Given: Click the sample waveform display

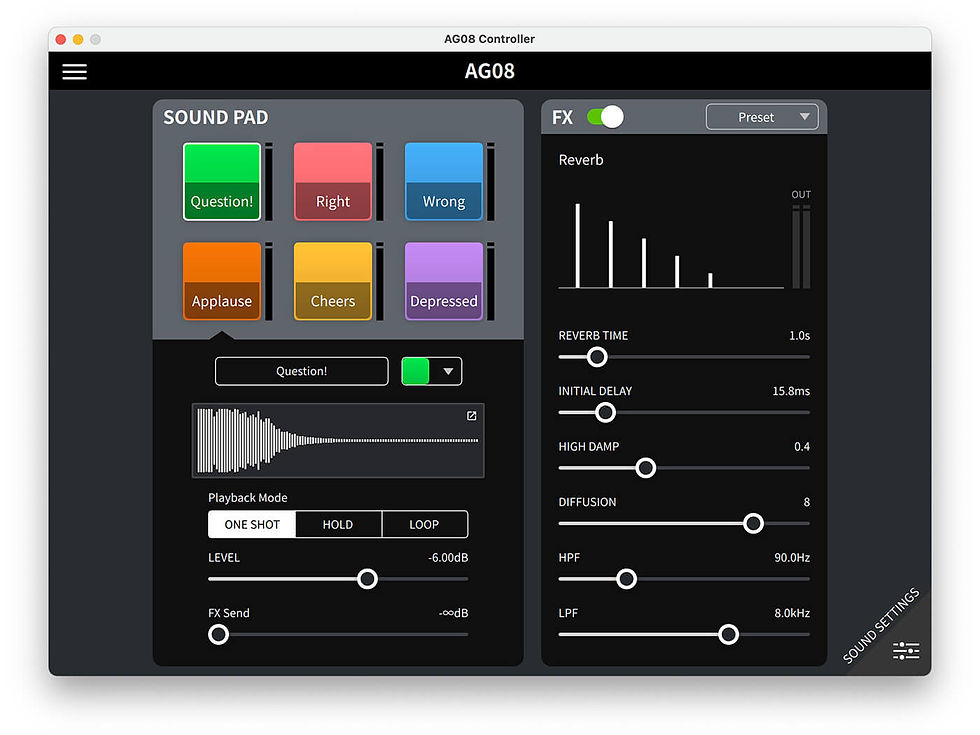Looking at the screenshot, I should click(x=338, y=441).
